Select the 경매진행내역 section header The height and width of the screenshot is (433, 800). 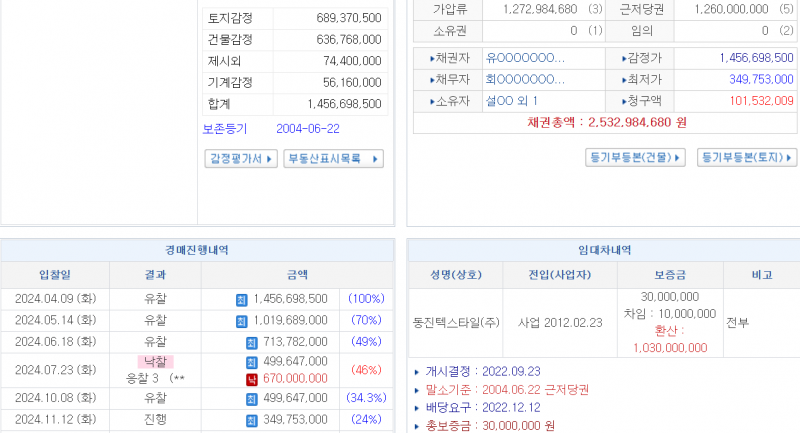[194, 250]
